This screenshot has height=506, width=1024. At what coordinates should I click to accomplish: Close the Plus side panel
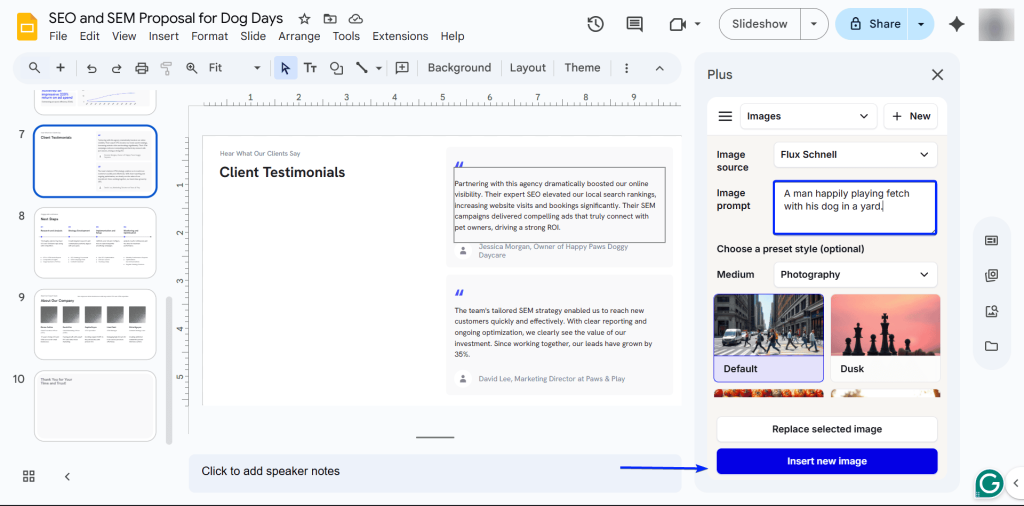[x=937, y=74]
